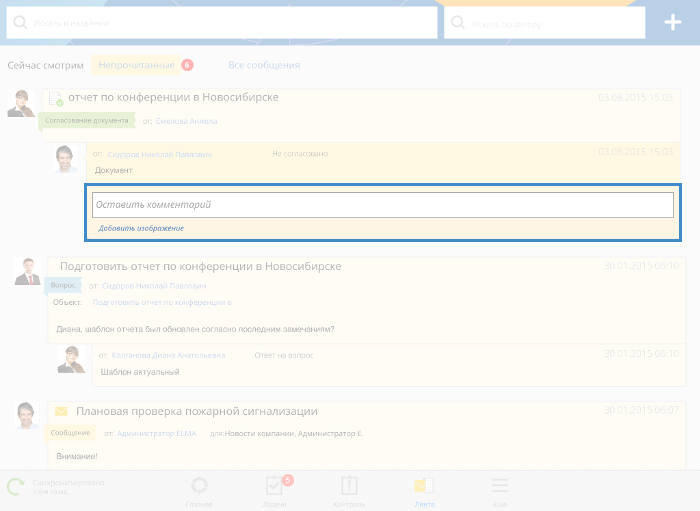Image resolution: width=700 pixels, height=511 pixels.
Task: Open Смелова Анжела author link
Action: click(186, 121)
